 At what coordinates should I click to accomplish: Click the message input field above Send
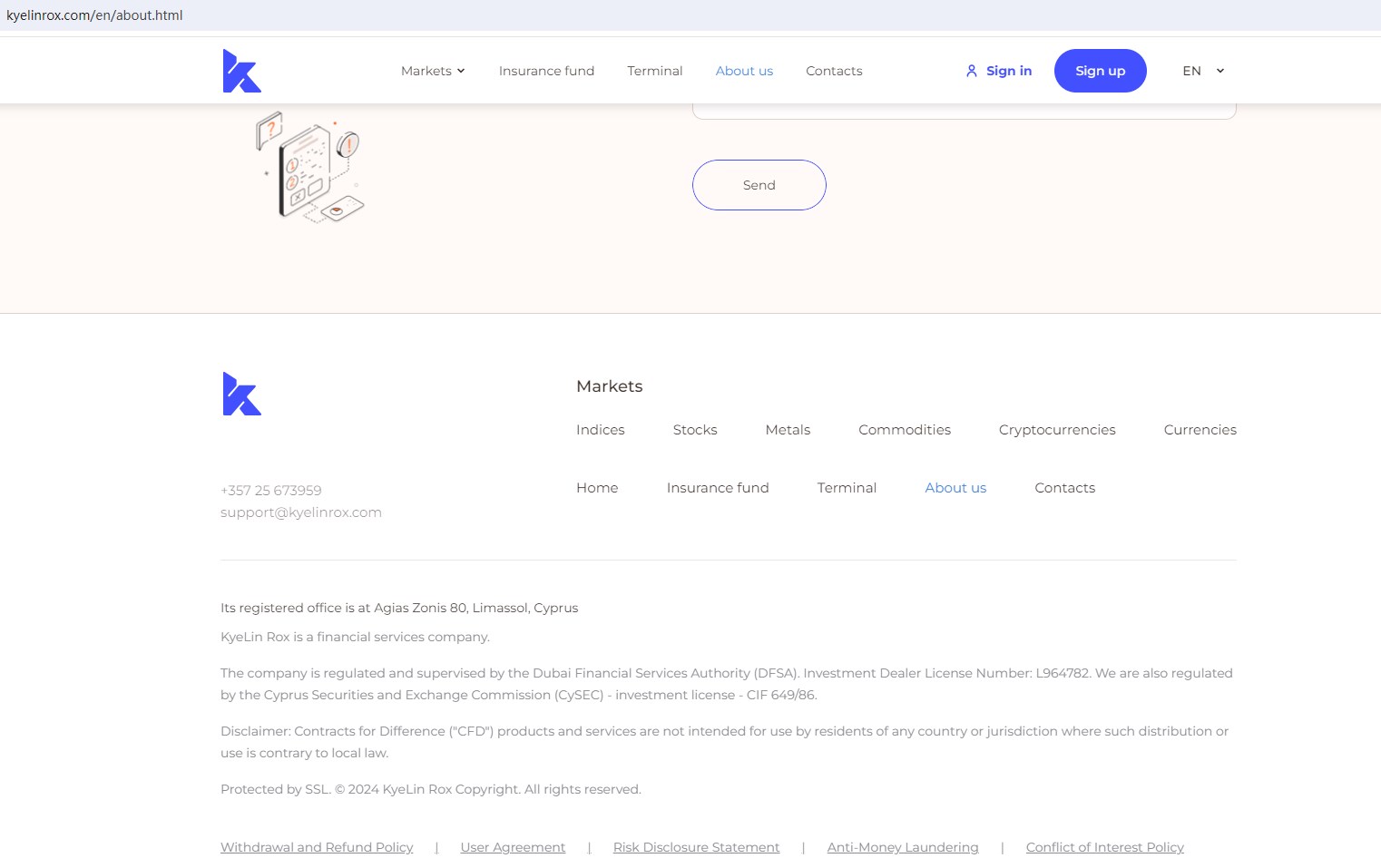965,112
